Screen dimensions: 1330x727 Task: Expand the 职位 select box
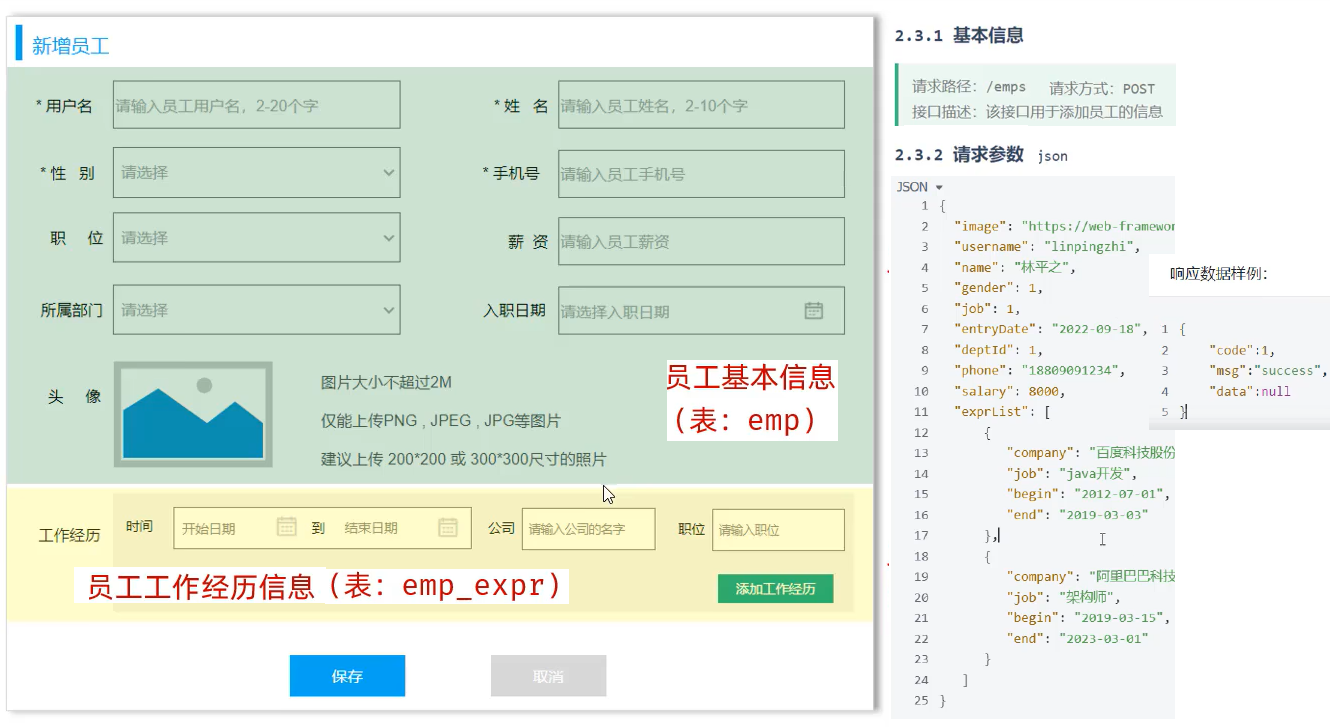(256, 238)
